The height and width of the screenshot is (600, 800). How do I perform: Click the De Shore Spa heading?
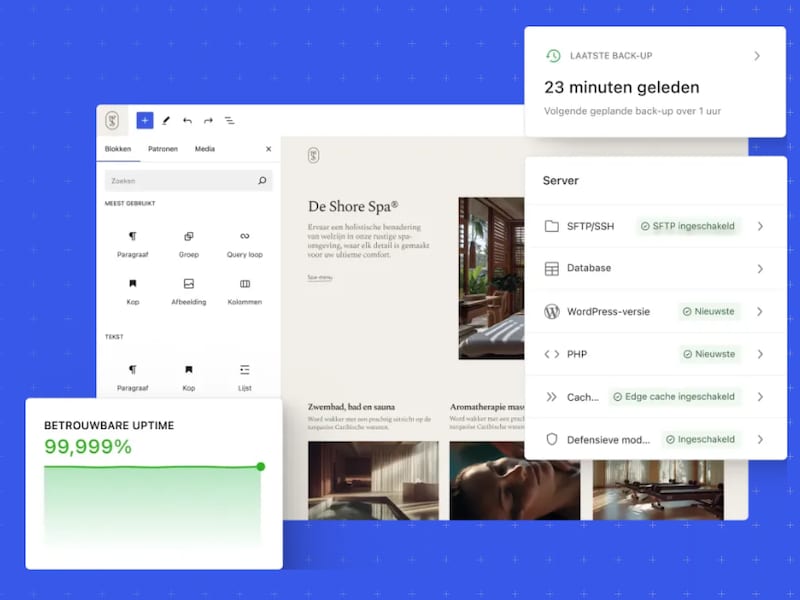tap(353, 206)
